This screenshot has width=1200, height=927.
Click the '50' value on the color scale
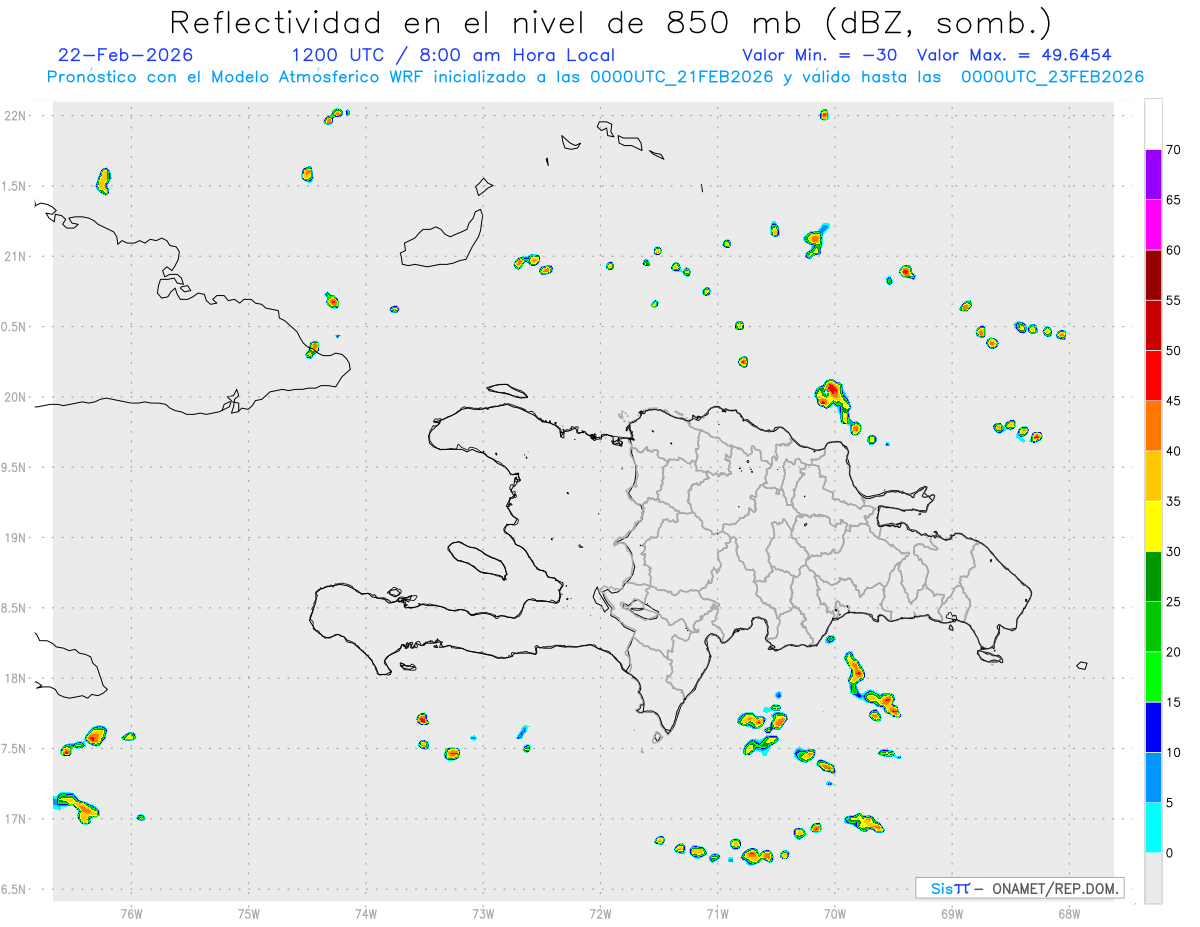[x=1174, y=351]
